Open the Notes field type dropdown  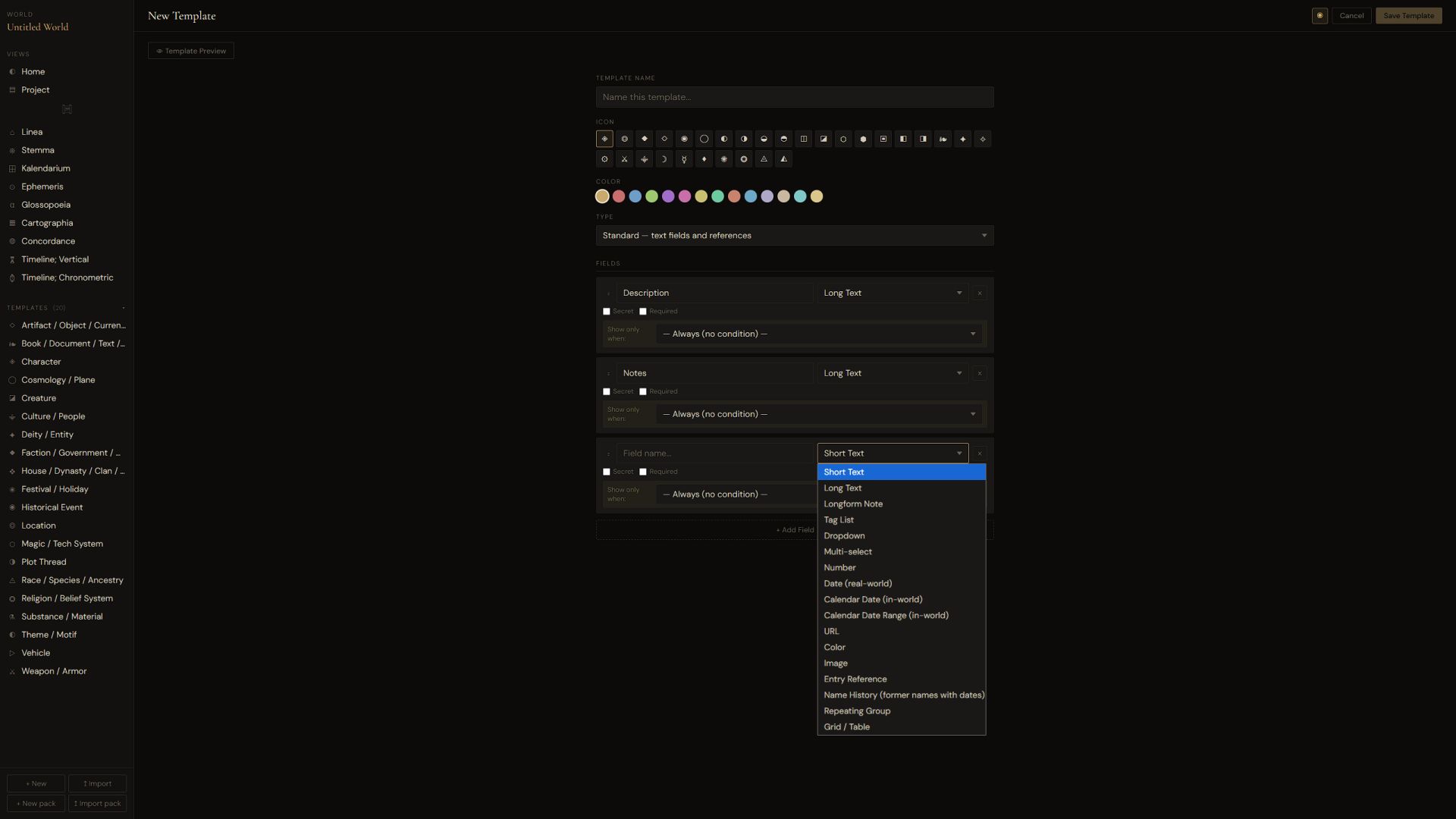[x=893, y=374]
